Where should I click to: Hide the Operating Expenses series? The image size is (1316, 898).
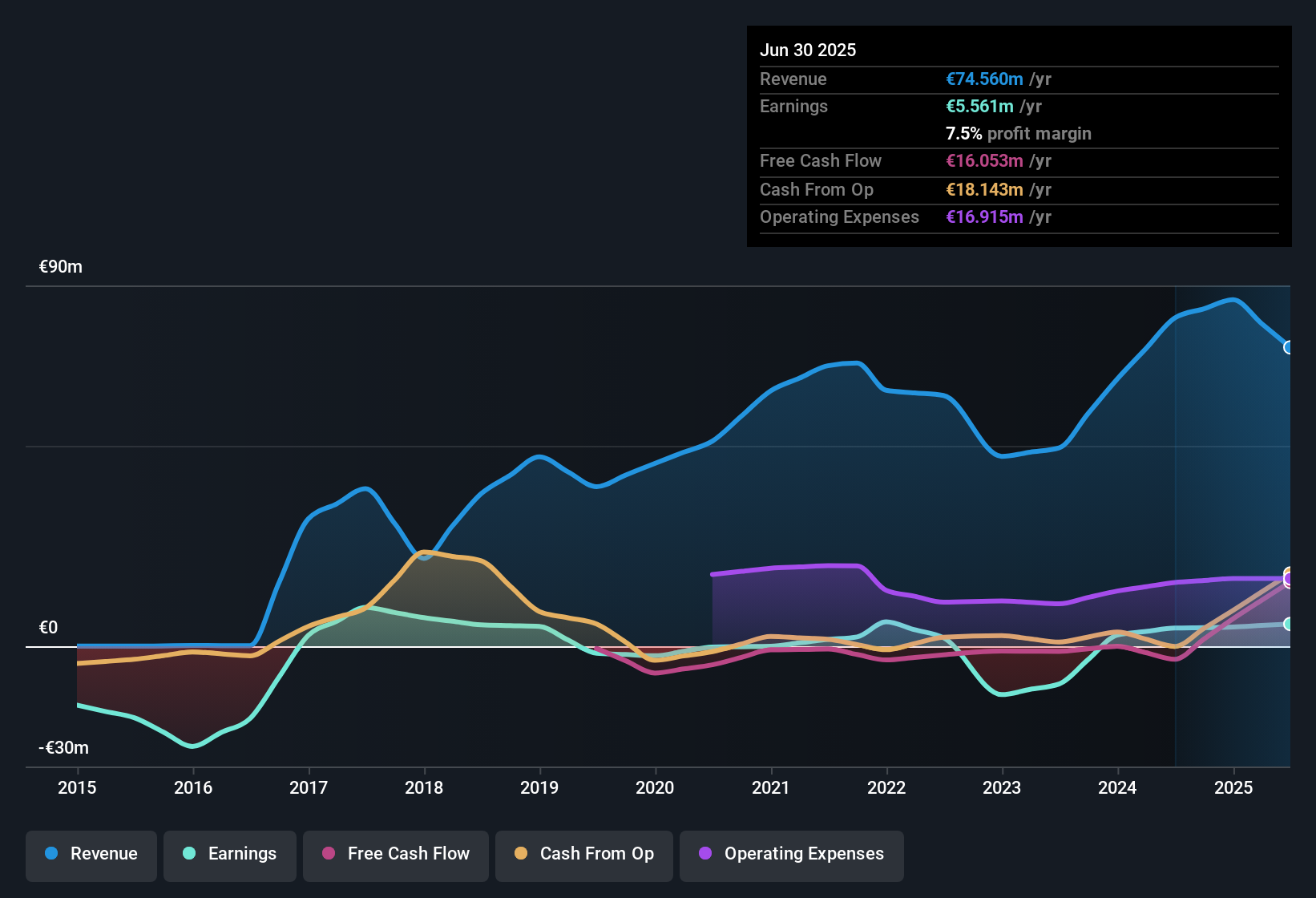(x=792, y=854)
